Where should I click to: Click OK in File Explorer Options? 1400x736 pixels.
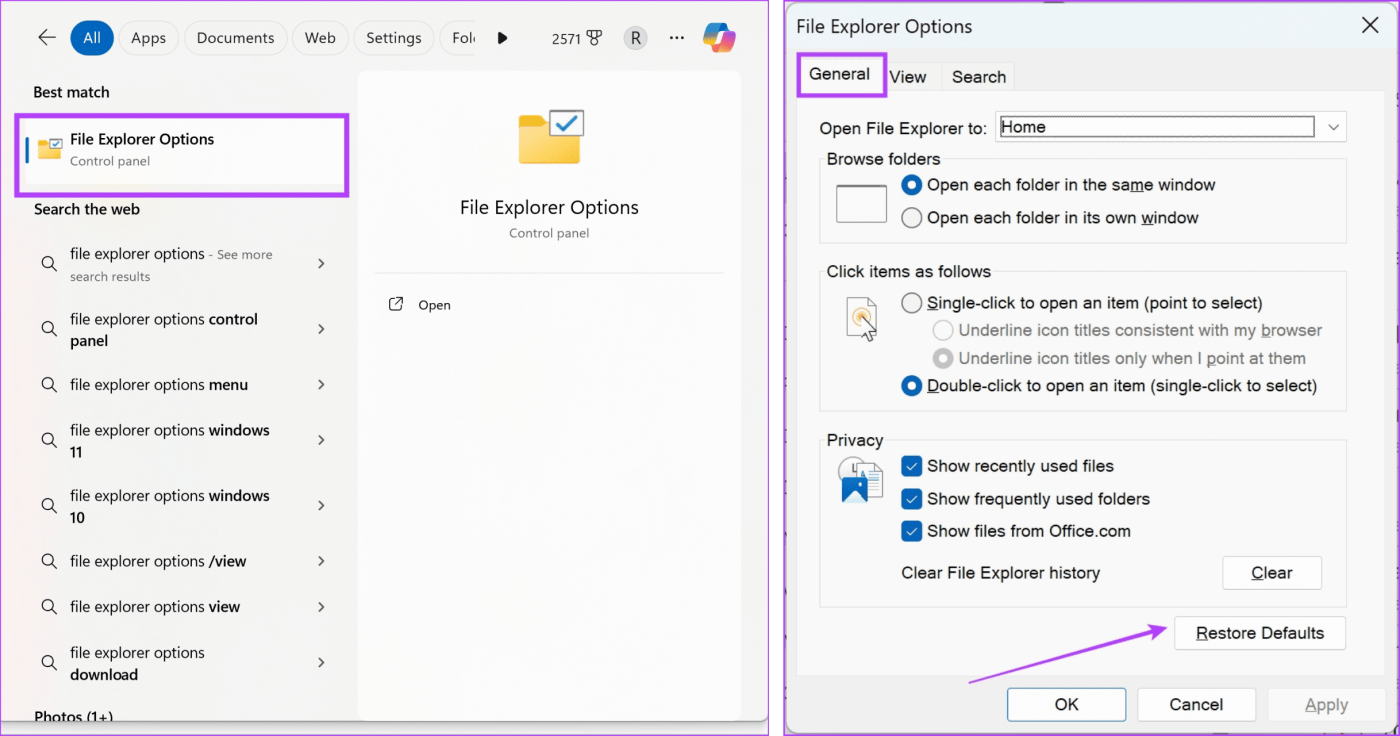tap(1067, 705)
